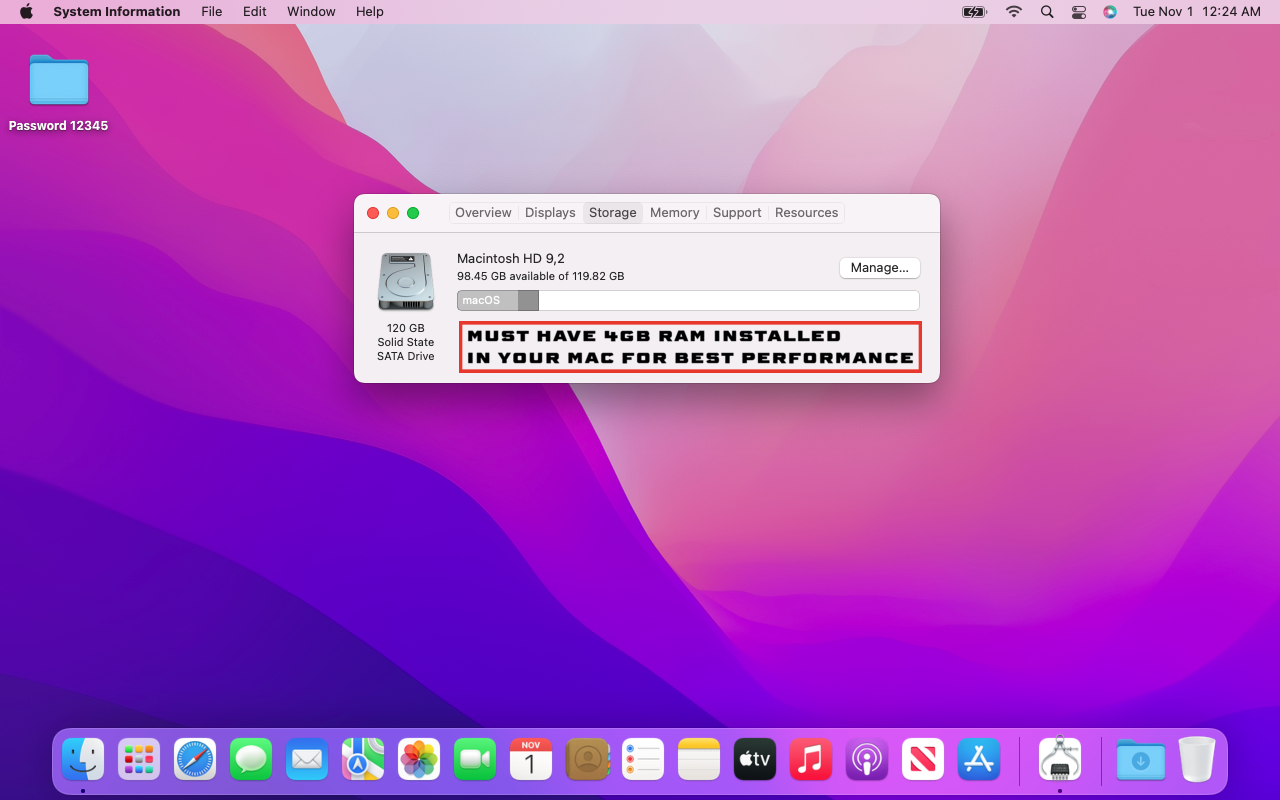Switch to the Overview tab
The image size is (1280, 800).
coord(483,213)
